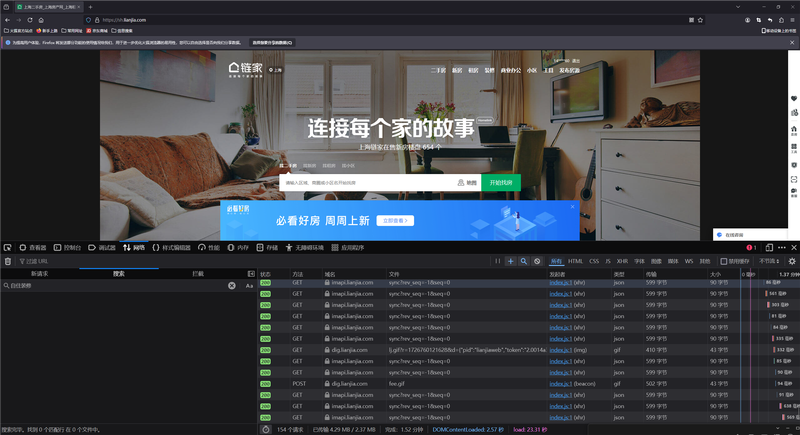
Task: Open the 无障碍环境 Accessibility panel
Action: click(x=305, y=247)
